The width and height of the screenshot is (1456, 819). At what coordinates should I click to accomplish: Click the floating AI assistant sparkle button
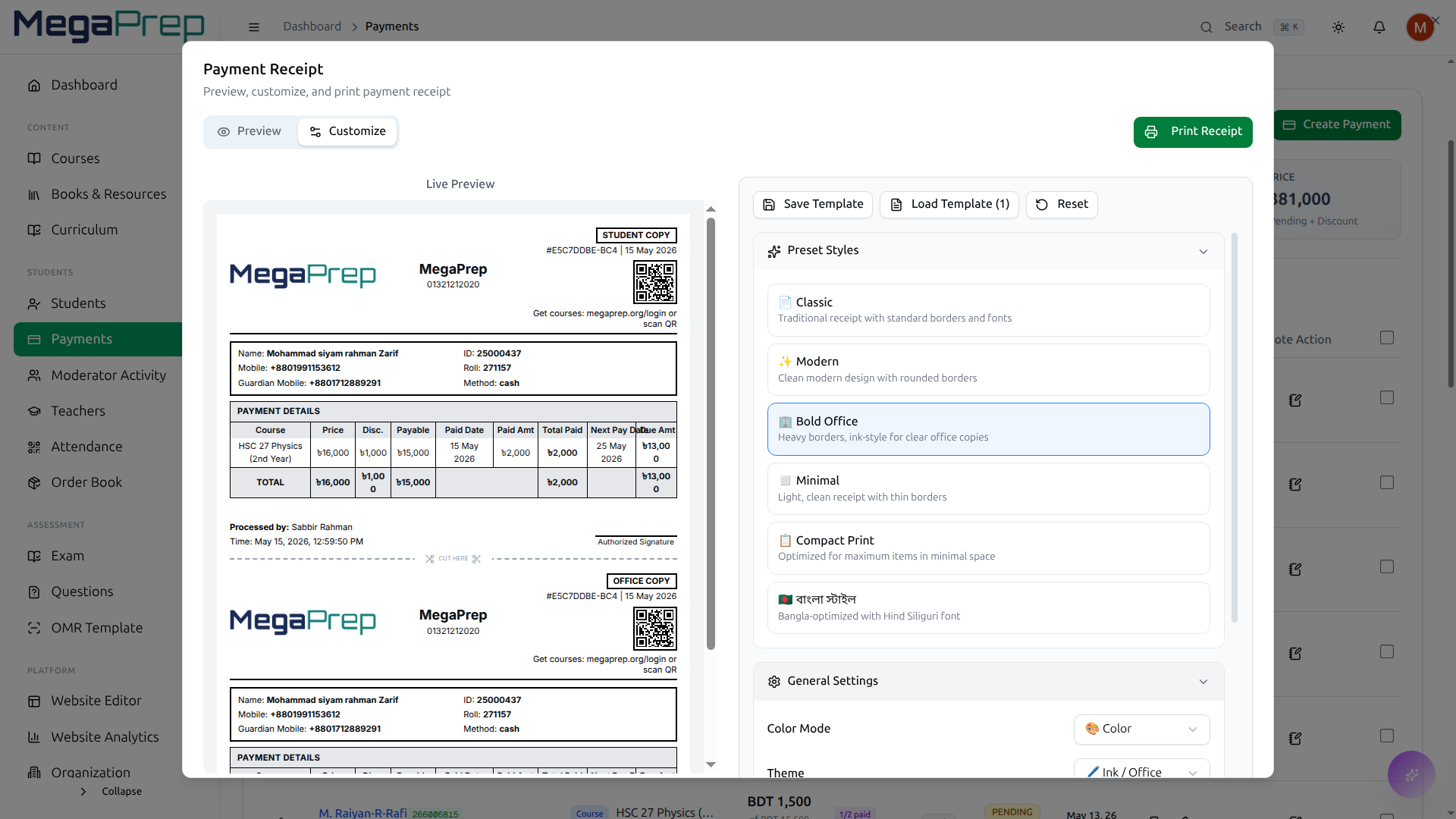pos(1411,774)
